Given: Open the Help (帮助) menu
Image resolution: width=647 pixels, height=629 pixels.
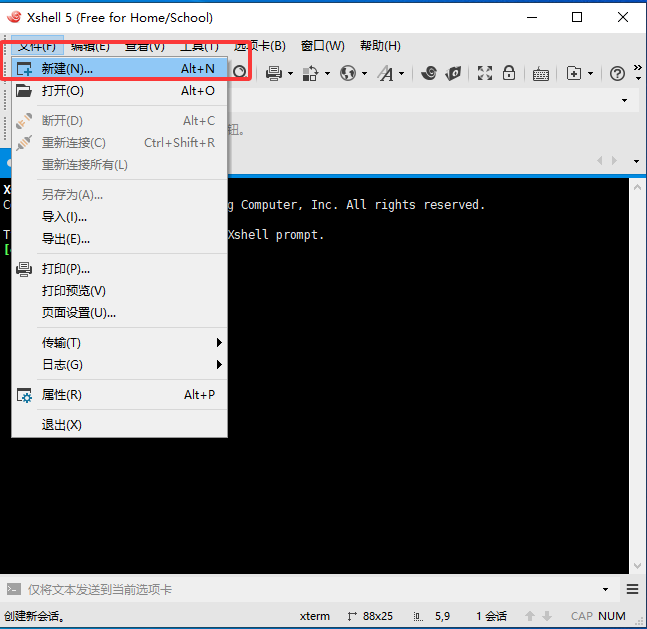Looking at the screenshot, I should click(x=380, y=46).
